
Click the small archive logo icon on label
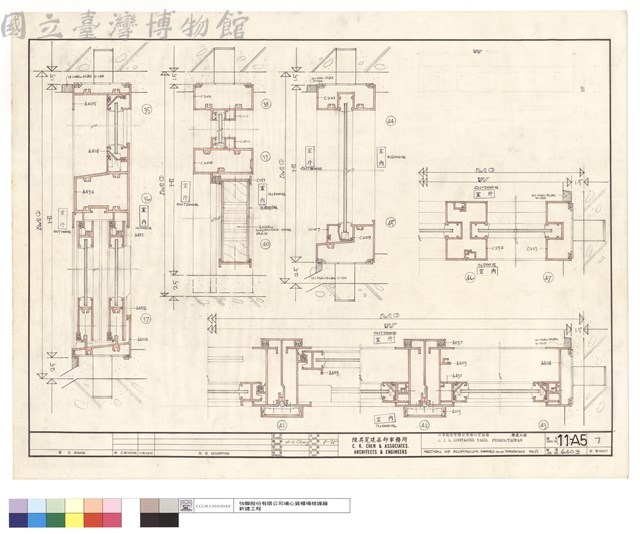(x=187, y=505)
